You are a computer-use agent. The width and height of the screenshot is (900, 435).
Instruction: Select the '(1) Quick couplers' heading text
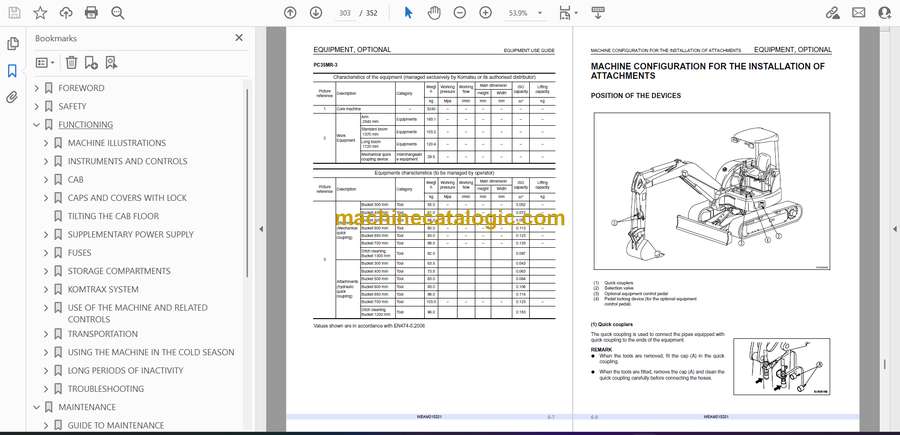612,324
